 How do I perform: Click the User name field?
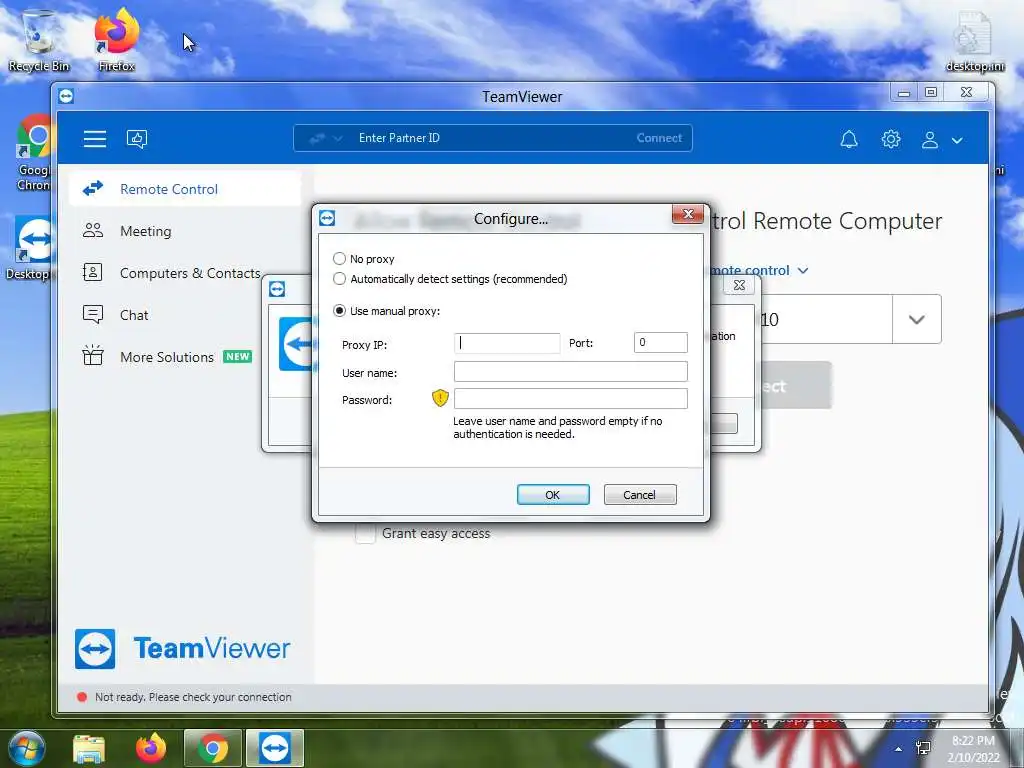pyautogui.click(x=571, y=372)
